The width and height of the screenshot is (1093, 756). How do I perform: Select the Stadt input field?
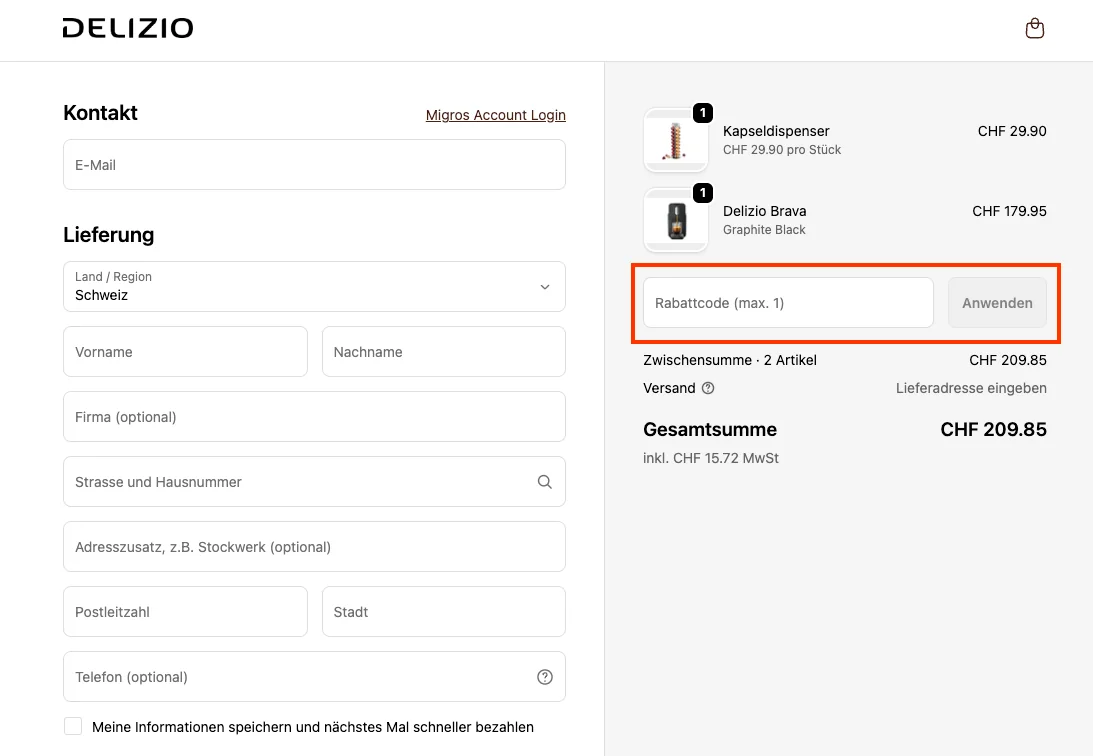pos(443,612)
